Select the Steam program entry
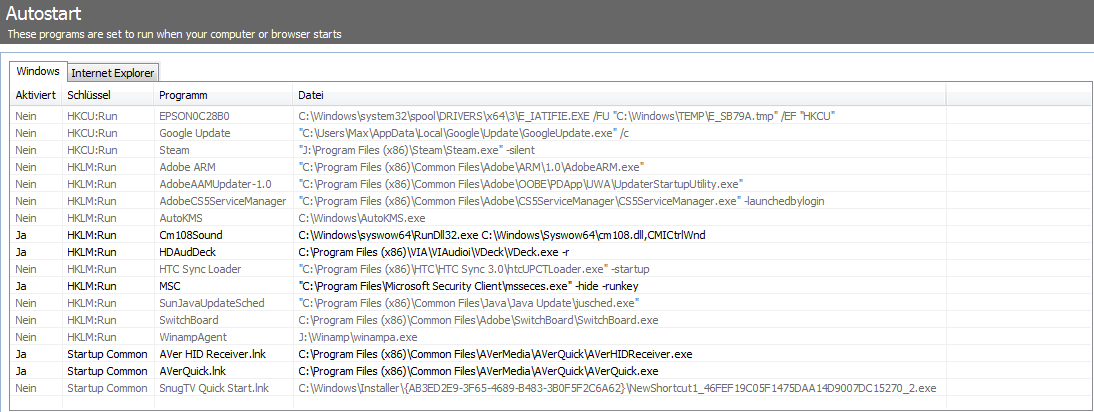This screenshot has width=1094, height=412. point(174,150)
